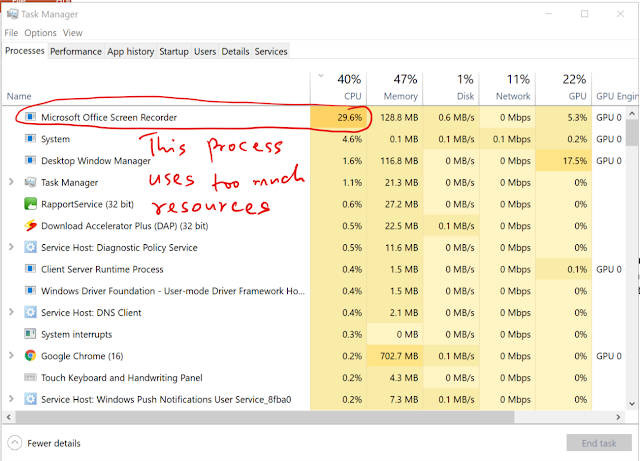
Task: Expand Service Host: Diagnostic Policy Service
Action: click(11, 247)
